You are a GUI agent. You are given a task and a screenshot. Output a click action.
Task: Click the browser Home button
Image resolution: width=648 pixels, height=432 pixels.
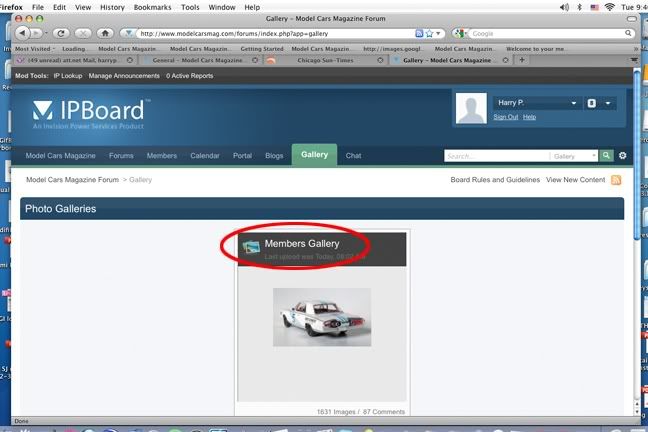pos(103,33)
